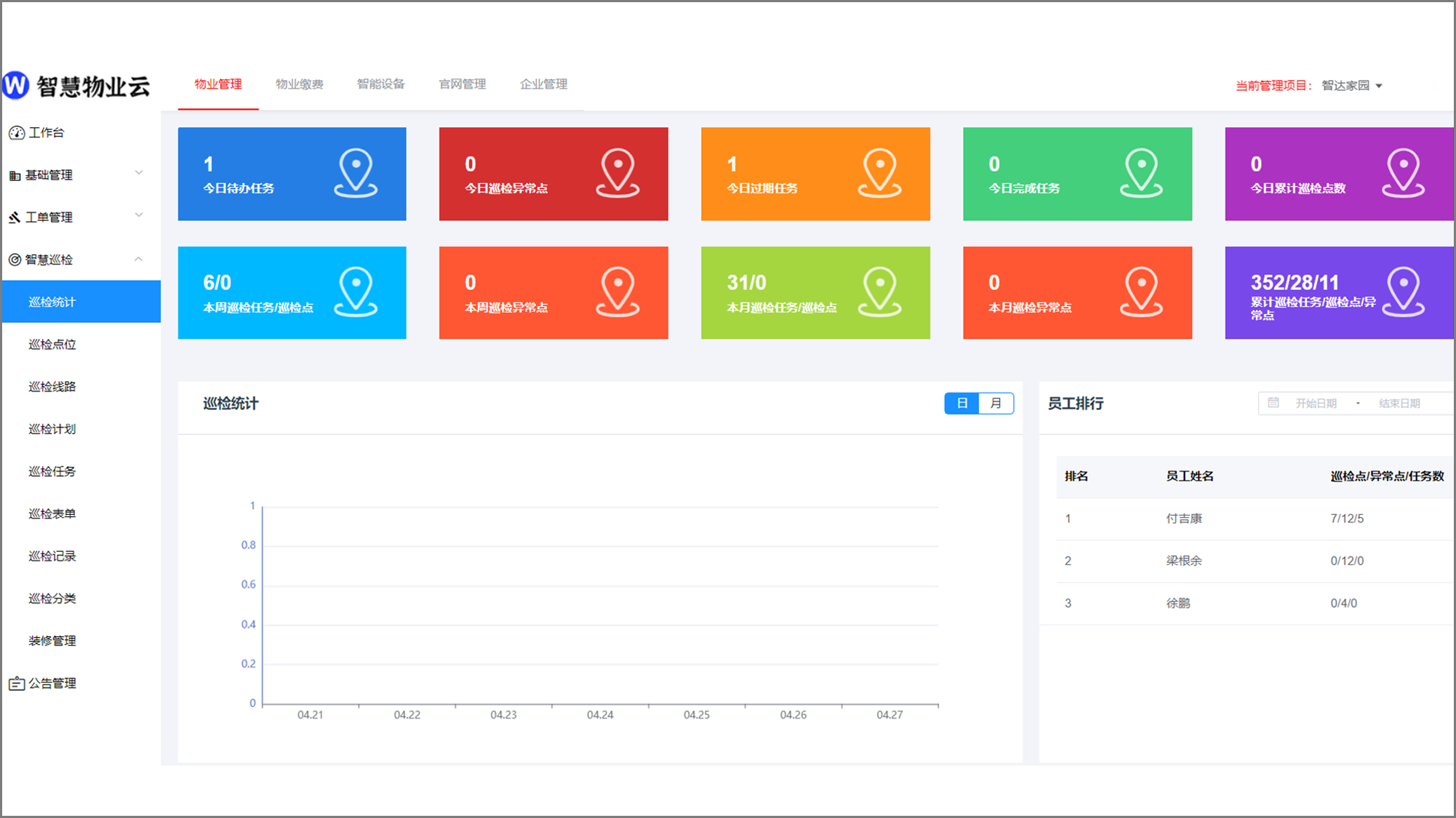Switch chart view to 日 (day)
1456x818 pixels.
point(961,403)
